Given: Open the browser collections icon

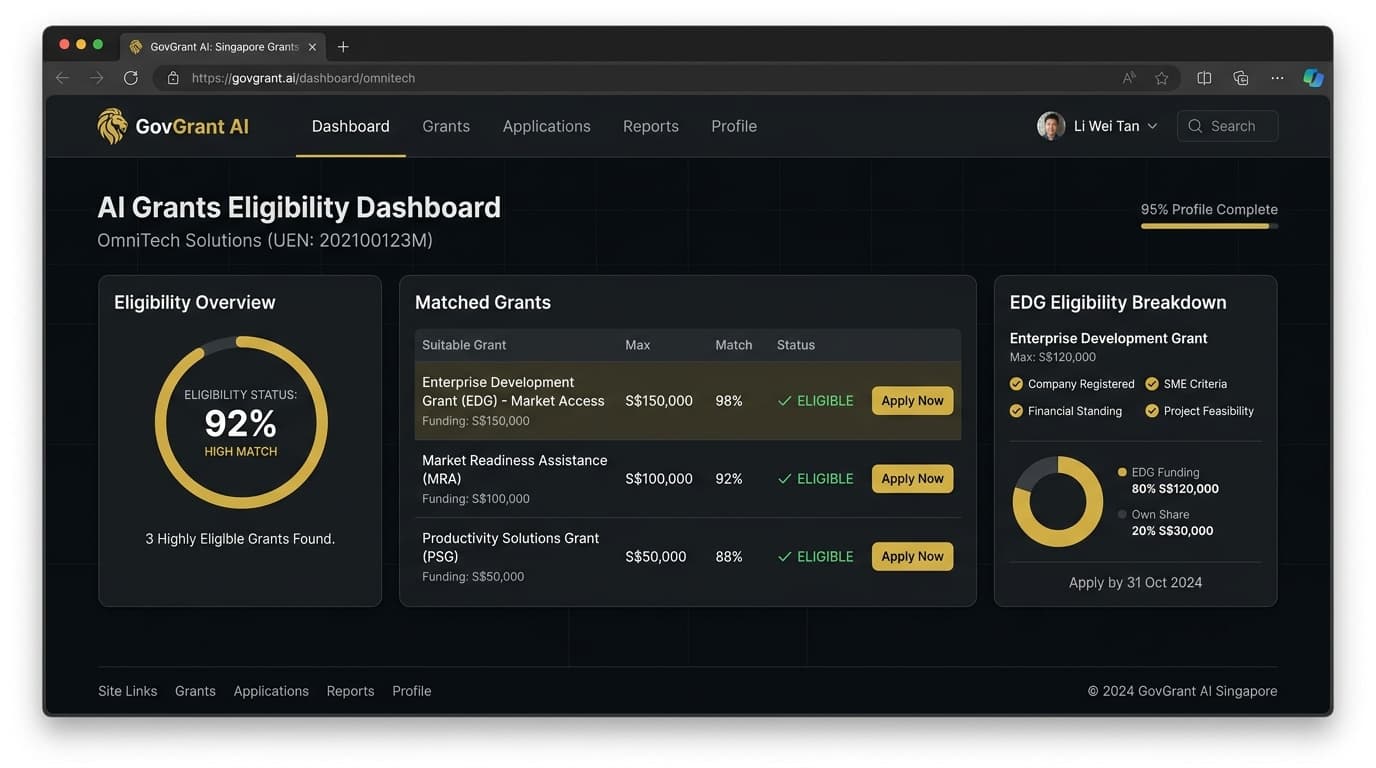Looking at the screenshot, I should click(x=1241, y=78).
